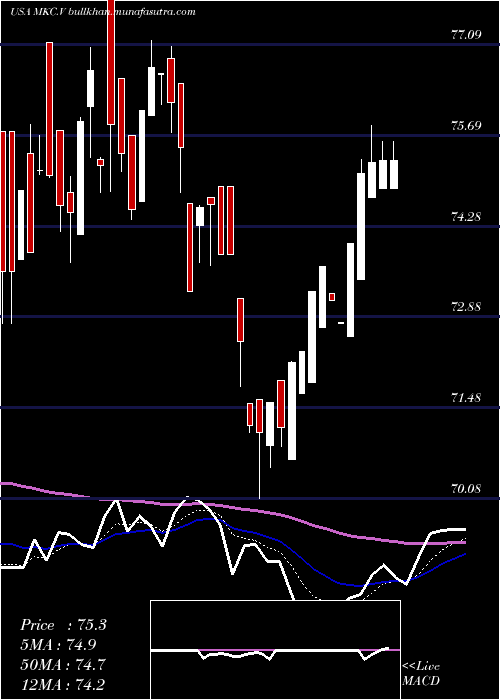The width and height of the screenshot is (500, 700).
Task: Click the 70.08 price axis label
Action: pos(466,488)
